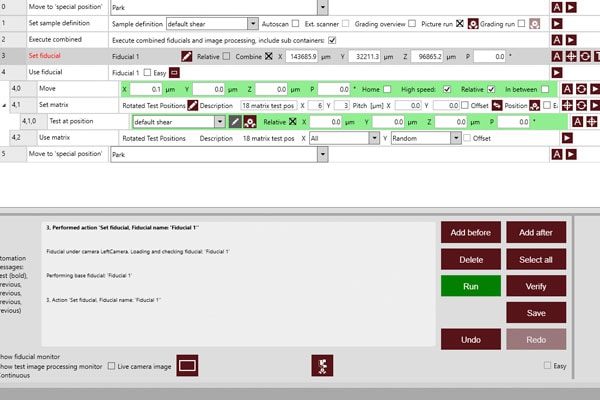Click the Verify button

coord(536,285)
